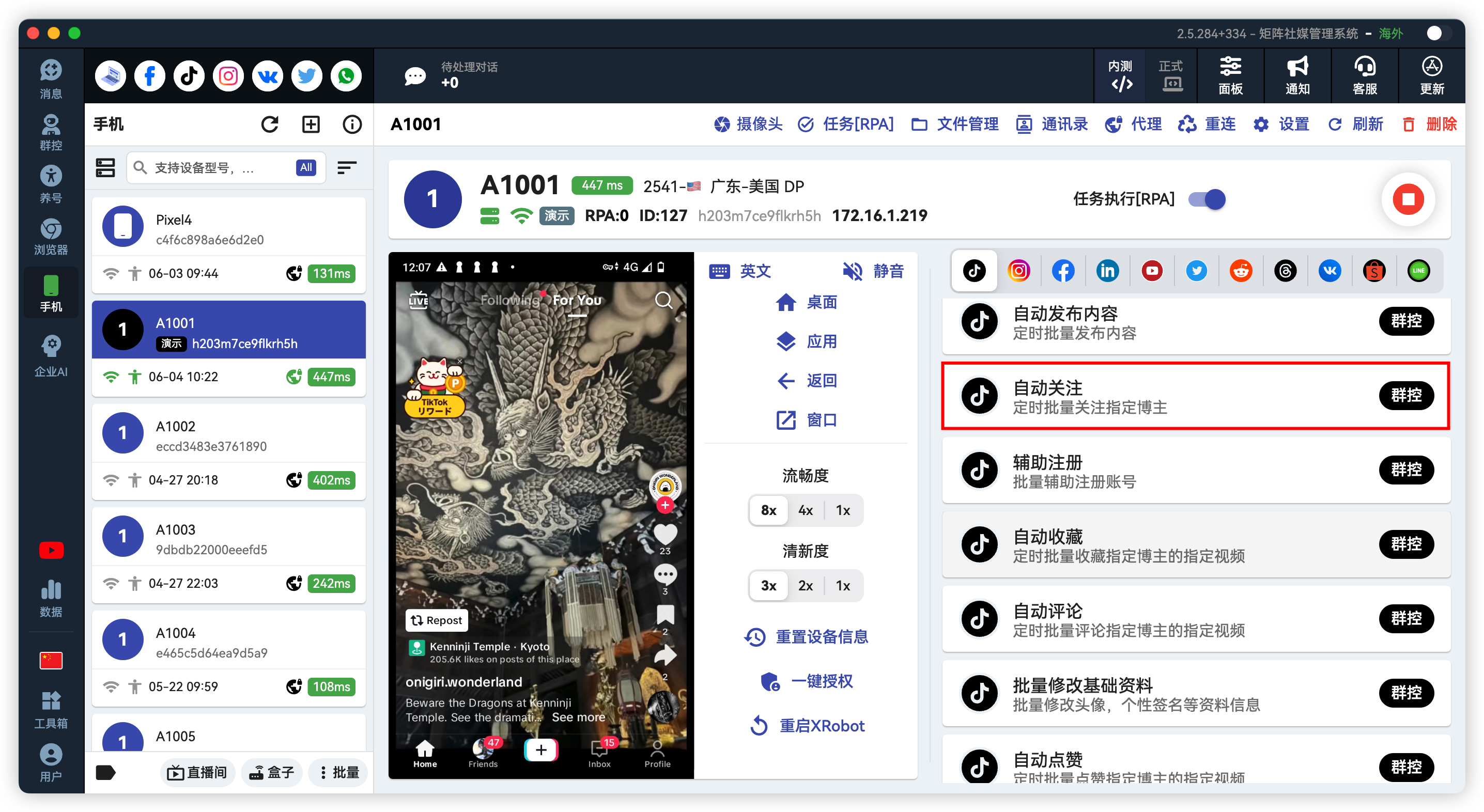Select the TikTok icon in the top bar

pos(189,76)
